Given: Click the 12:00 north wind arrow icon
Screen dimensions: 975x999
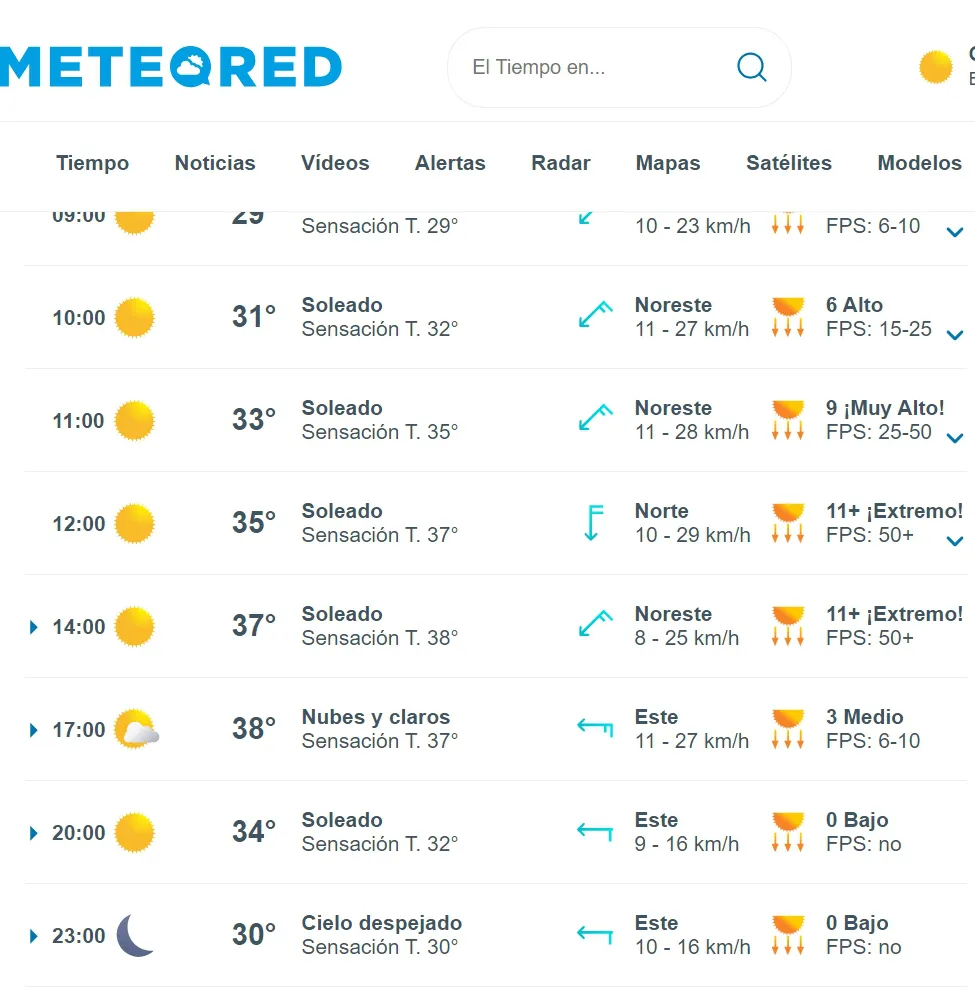Looking at the screenshot, I should click(x=593, y=523).
